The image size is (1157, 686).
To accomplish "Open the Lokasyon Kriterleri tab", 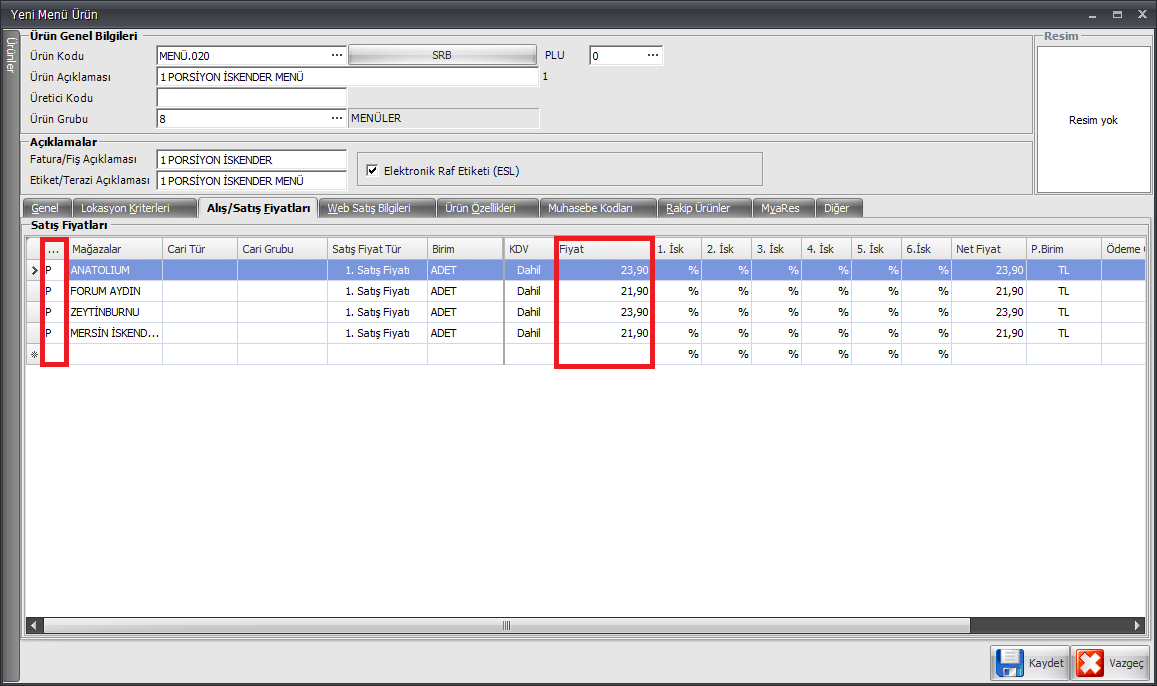I will [x=125, y=208].
